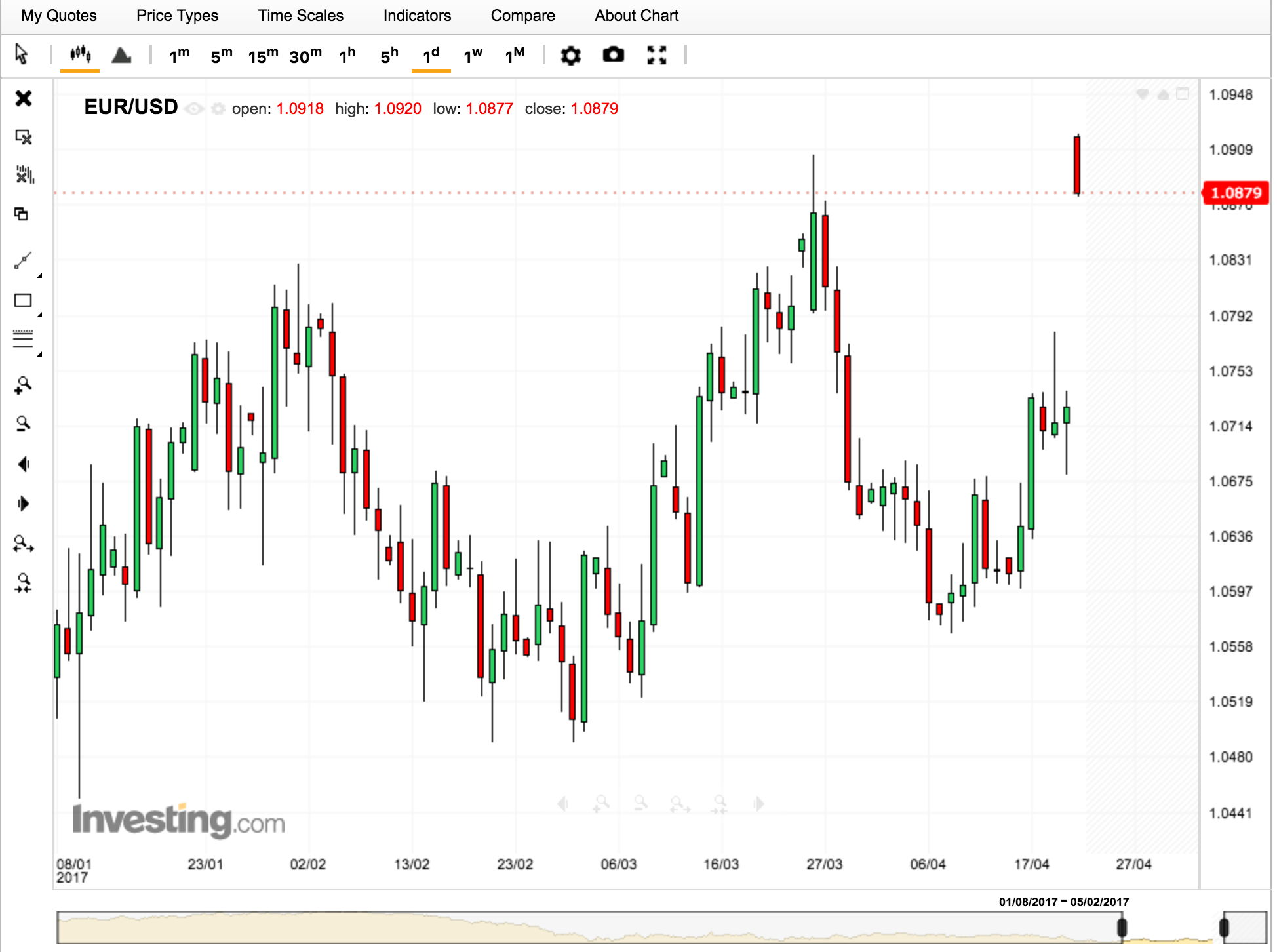Click the open value 1.0918
This screenshot has width=1277, height=952.
pos(300,109)
